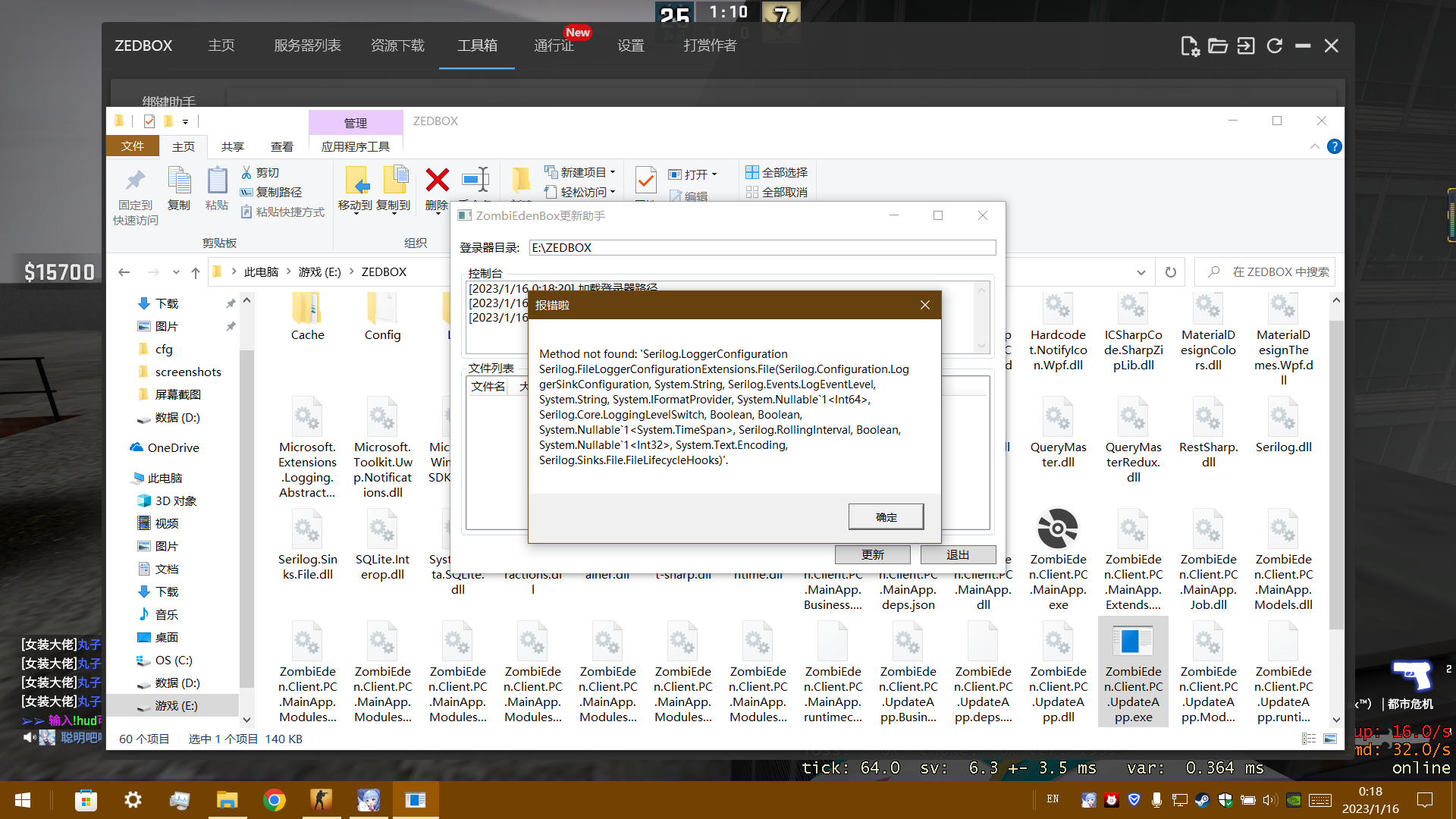Click the up-directory arrow in Explorer

click(x=196, y=272)
